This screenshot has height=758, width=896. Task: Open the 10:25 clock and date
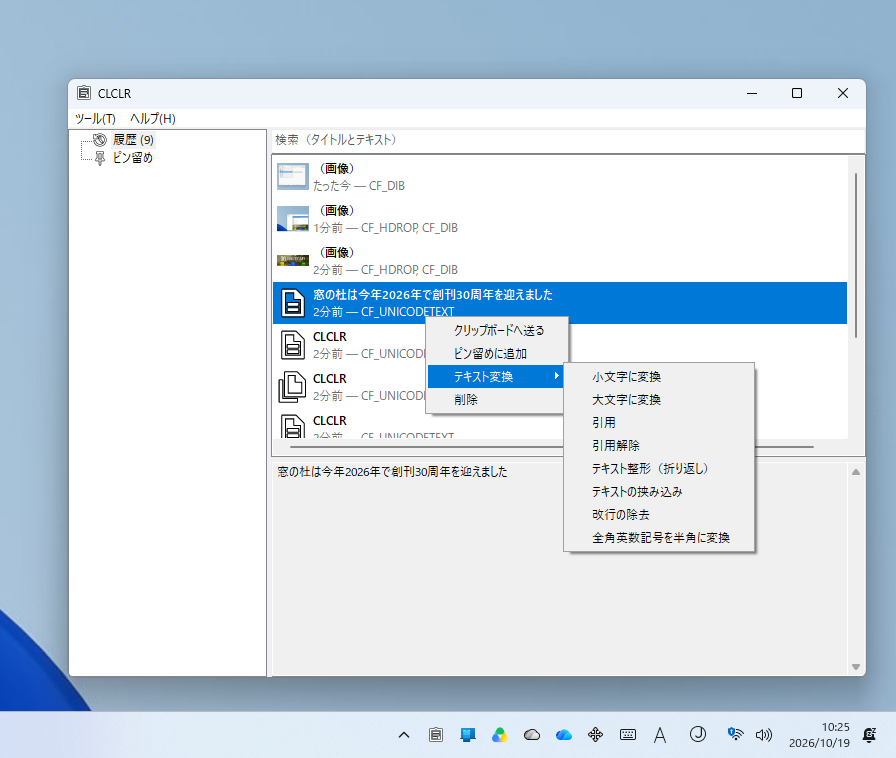819,735
